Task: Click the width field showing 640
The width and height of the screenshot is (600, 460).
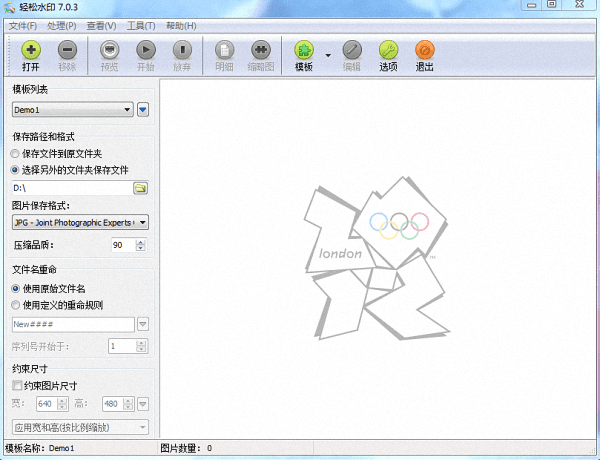Action: [x=47, y=404]
